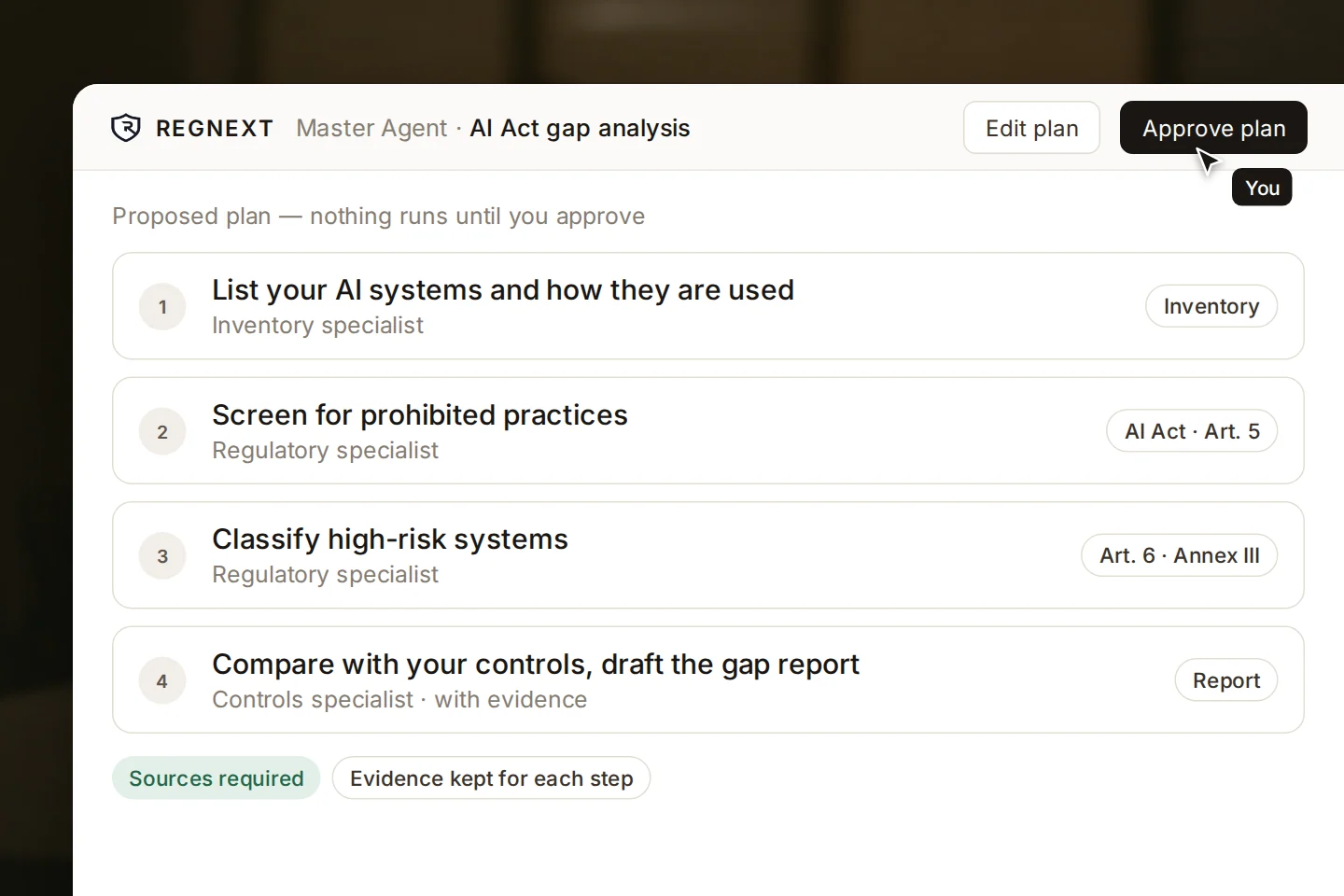Image resolution: width=1344 pixels, height=896 pixels.
Task: Open step List your AI systems
Action: (707, 306)
